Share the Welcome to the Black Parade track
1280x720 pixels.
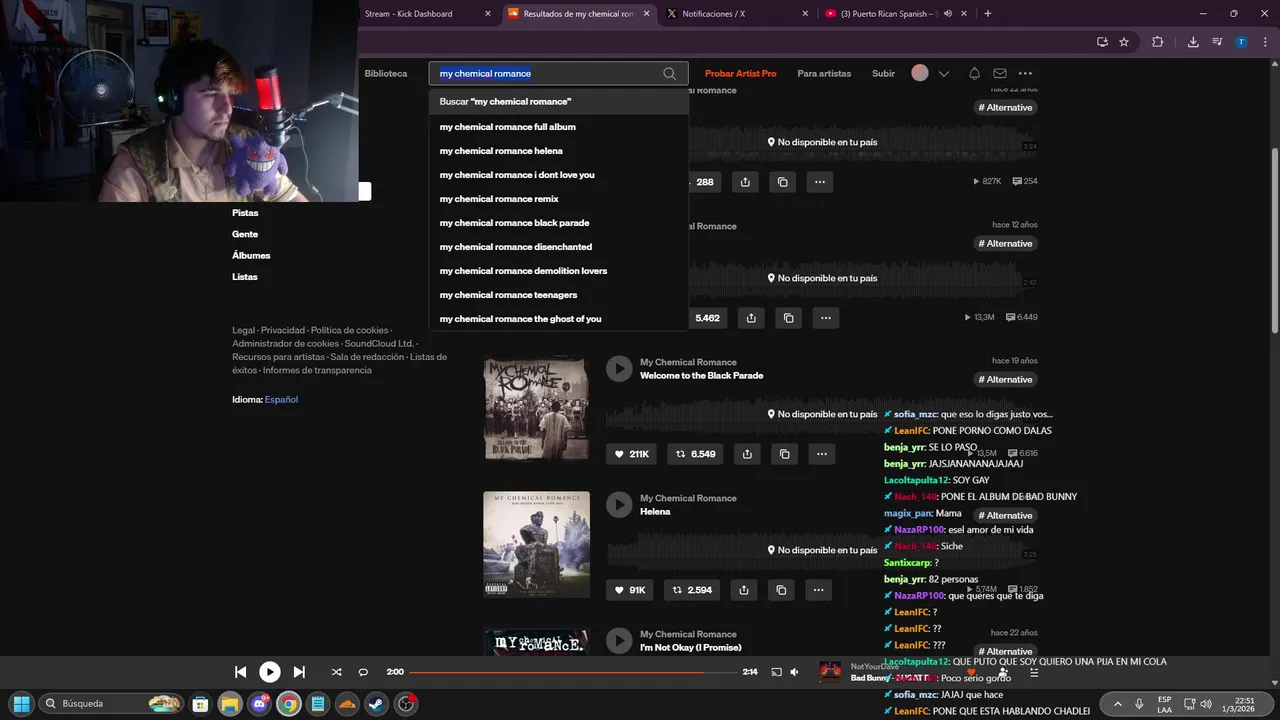tap(747, 454)
